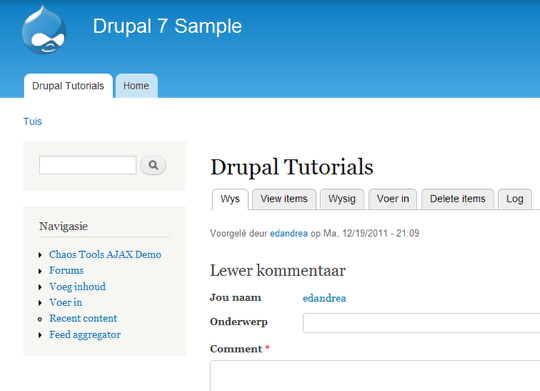Image resolution: width=540 pixels, height=391 pixels.
Task: Go to the Home main menu tab
Action: point(136,86)
